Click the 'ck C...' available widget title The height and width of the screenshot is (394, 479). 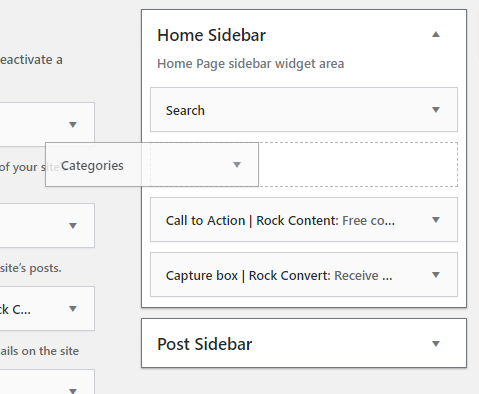coord(15,310)
